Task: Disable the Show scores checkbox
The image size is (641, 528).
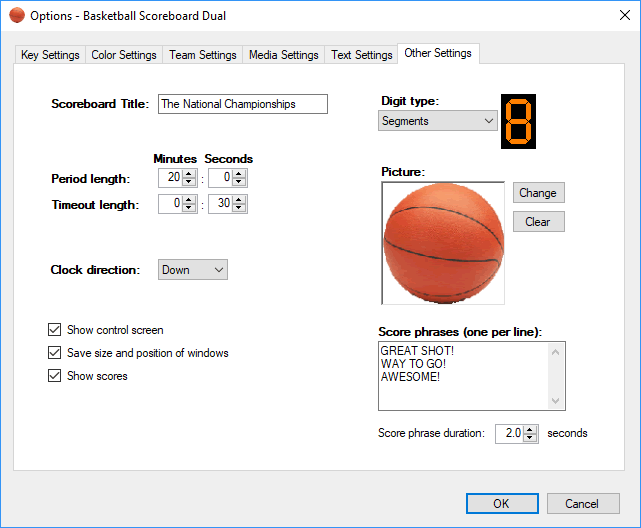Action: coord(55,376)
